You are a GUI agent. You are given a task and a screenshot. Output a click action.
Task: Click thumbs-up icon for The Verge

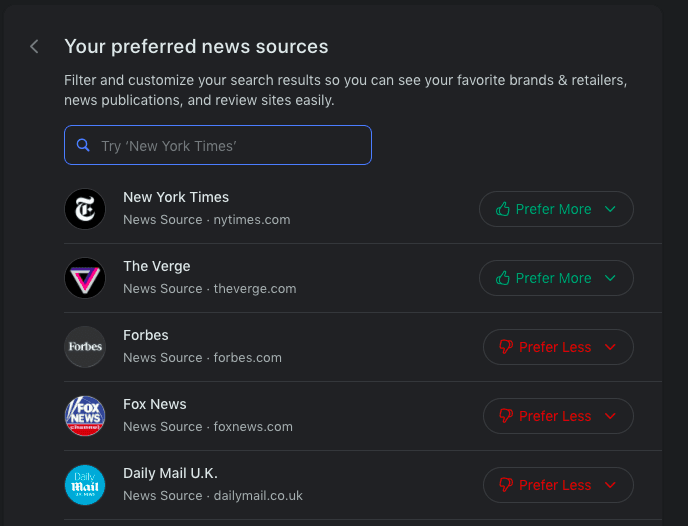click(x=503, y=278)
